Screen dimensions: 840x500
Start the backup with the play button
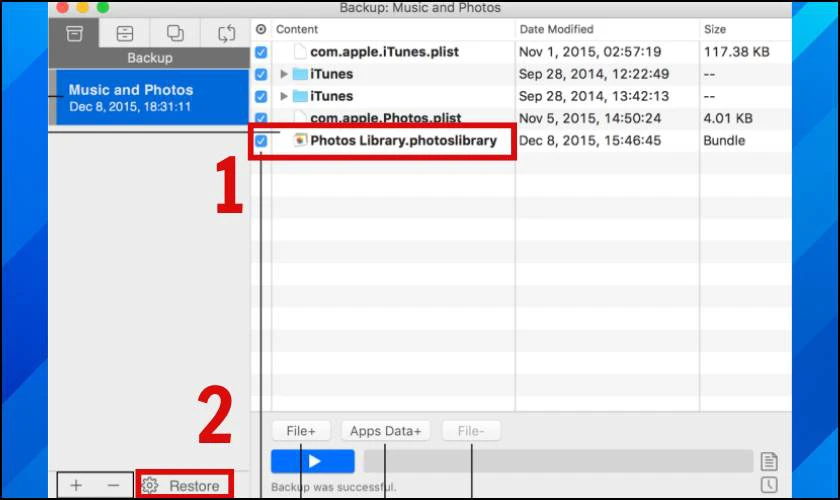point(313,461)
